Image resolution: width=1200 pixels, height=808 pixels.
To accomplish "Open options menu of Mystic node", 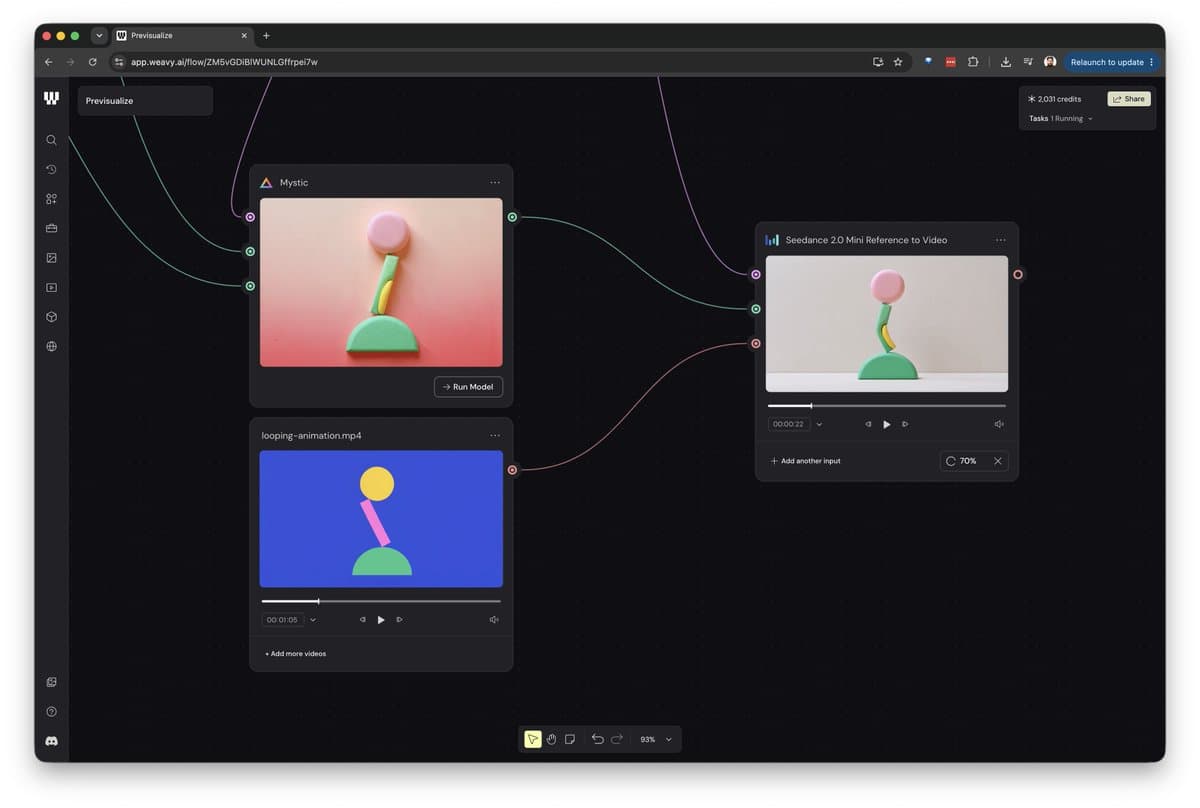I will click(x=495, y=183).
